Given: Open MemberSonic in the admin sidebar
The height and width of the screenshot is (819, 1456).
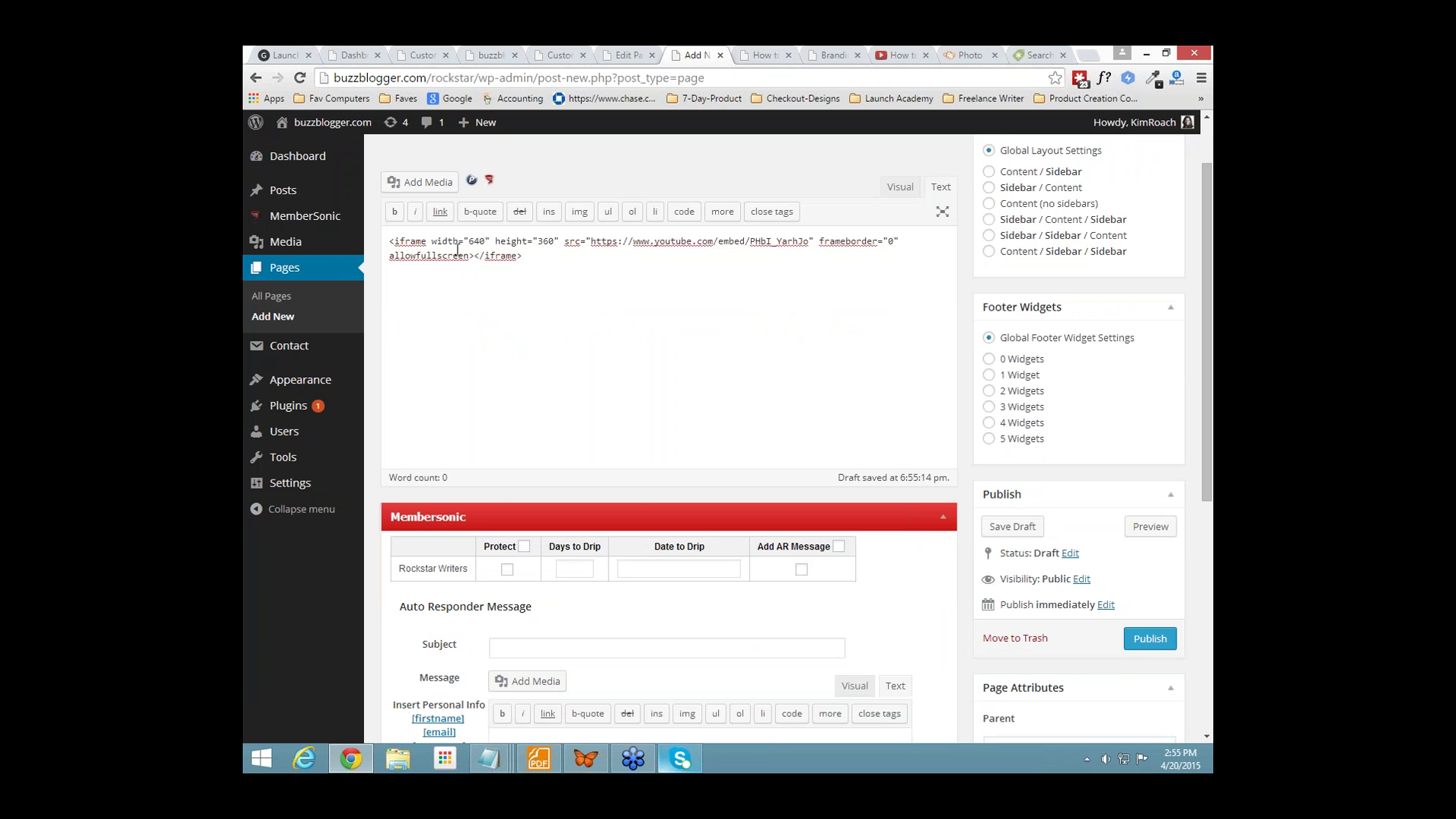Looking at the screenshot, I should click(x=303, y=216).
